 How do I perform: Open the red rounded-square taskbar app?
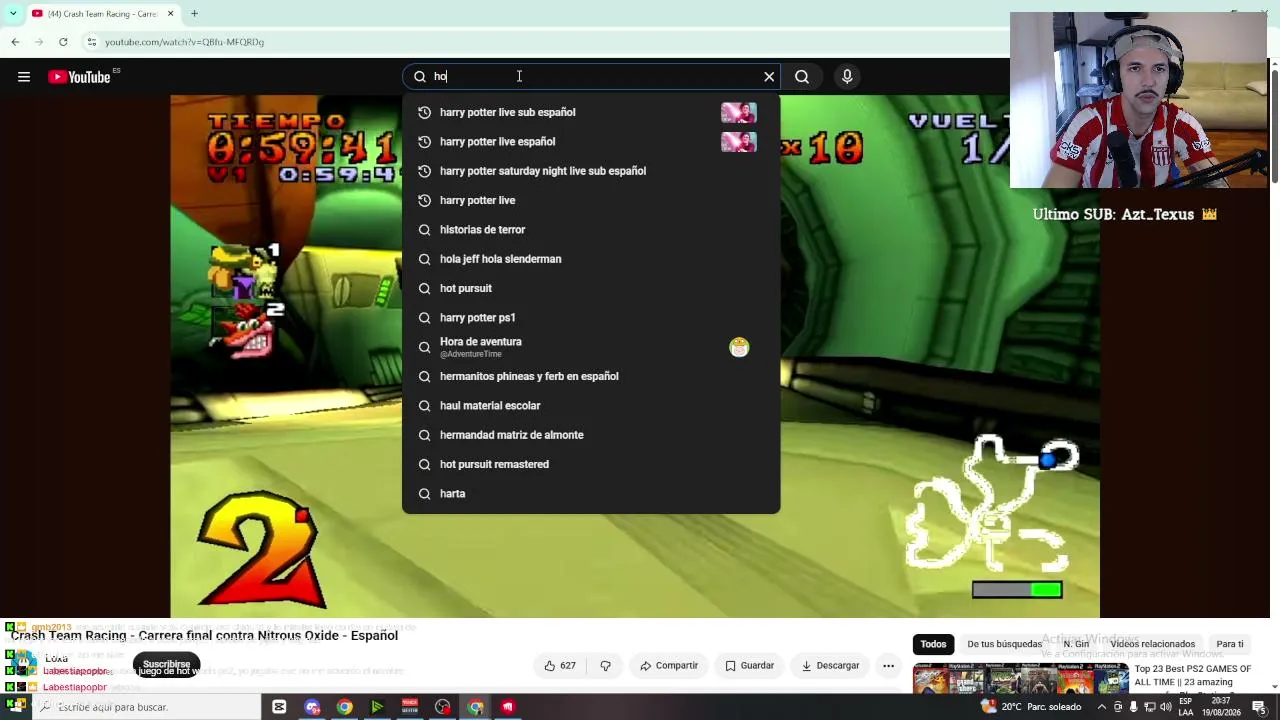coord(508,707)
